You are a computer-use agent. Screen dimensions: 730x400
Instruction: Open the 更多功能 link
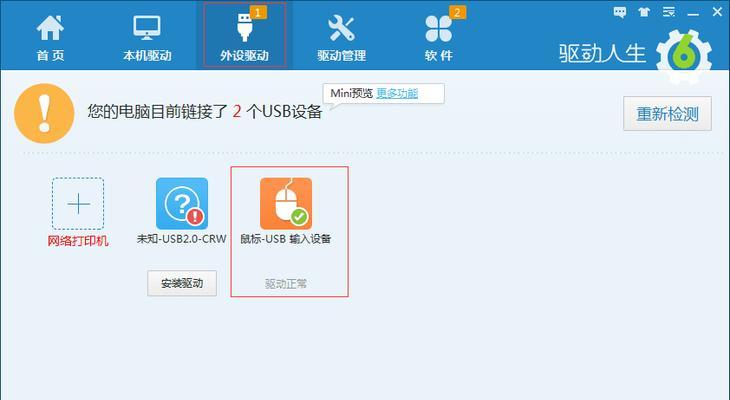(397, 93)
